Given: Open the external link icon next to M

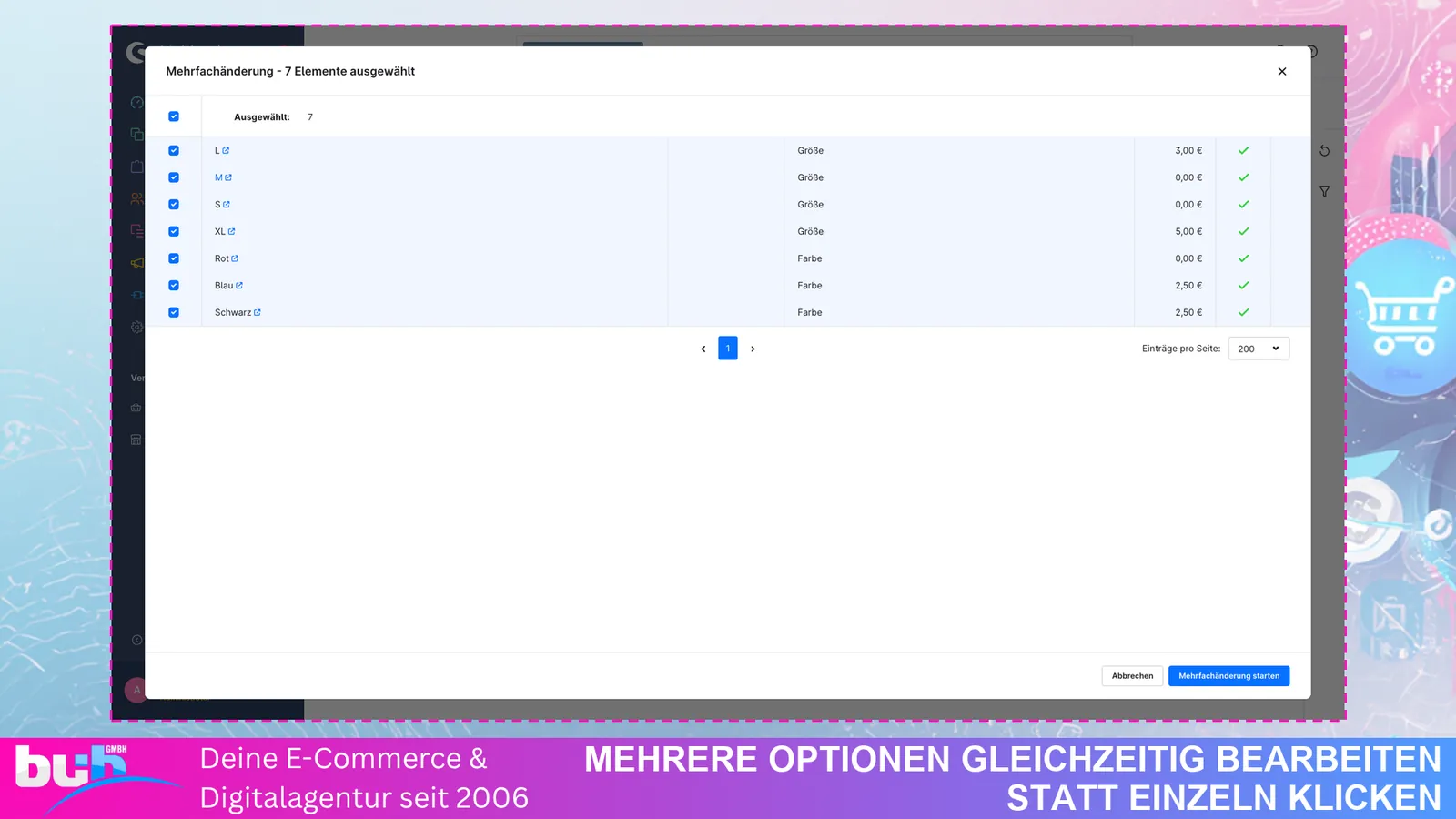Looking at the screenshot, I should click(228, 177).
